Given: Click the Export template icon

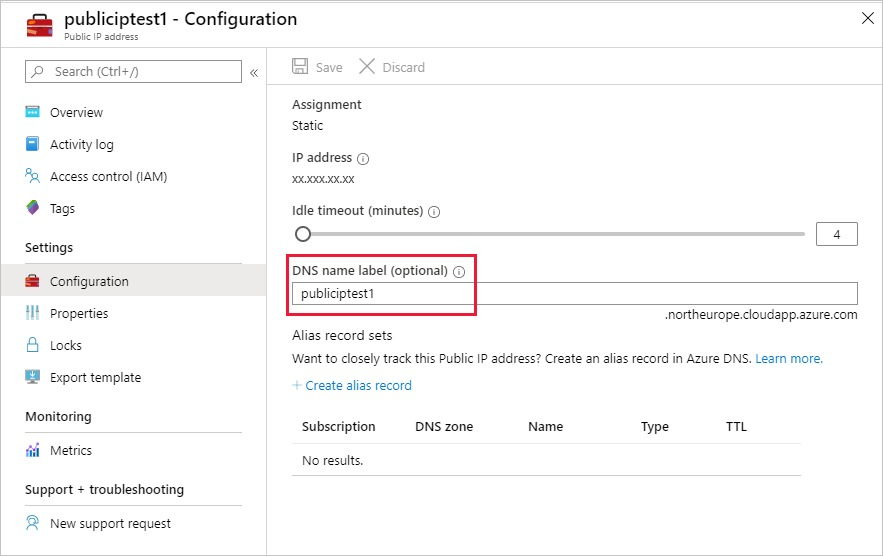Looking at the screenshot, I should (x=32, y=377).
